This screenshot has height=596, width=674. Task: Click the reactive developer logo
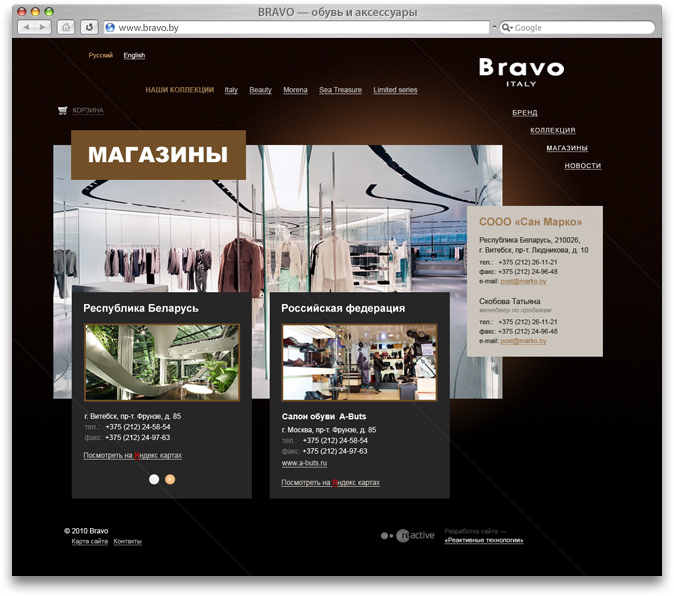click(x=407, y=535)
